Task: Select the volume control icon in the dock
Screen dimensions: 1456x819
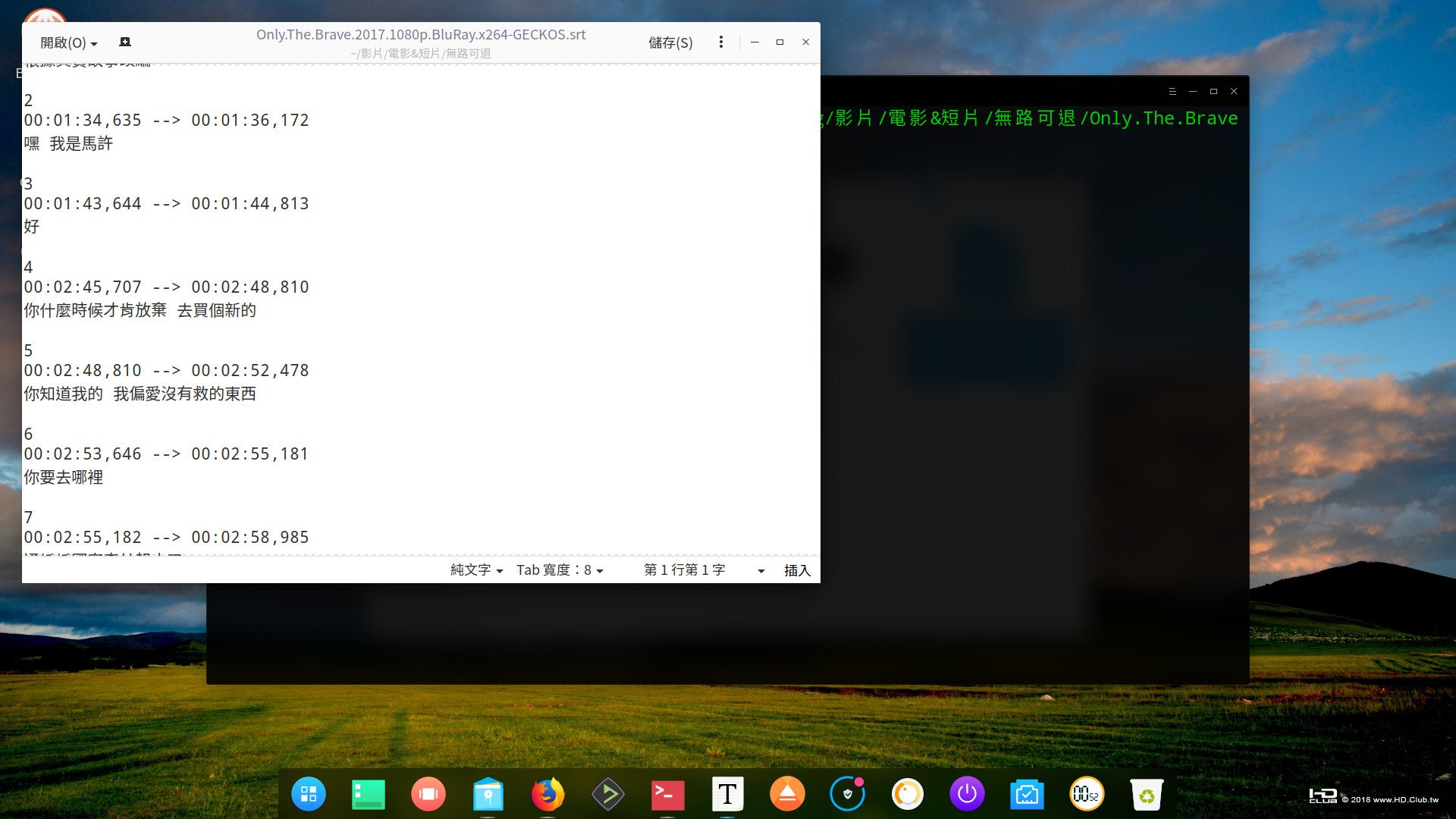Action: click(x=907, y=794)
